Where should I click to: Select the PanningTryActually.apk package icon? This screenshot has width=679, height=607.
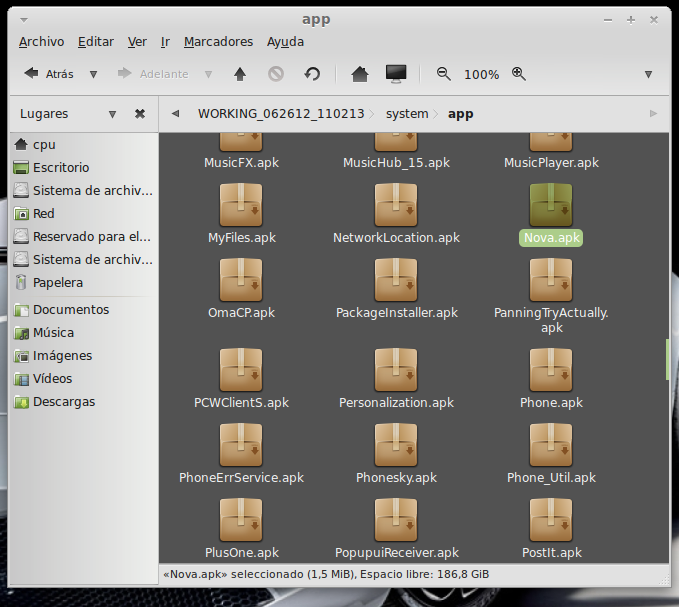(551, 280)
